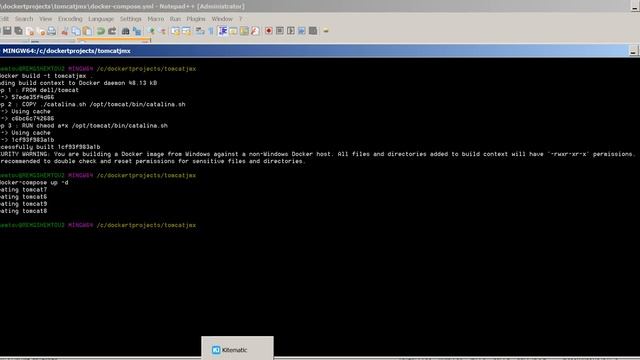Toggle the Word Wrap toolbar icon

click(x=200, y=31)
